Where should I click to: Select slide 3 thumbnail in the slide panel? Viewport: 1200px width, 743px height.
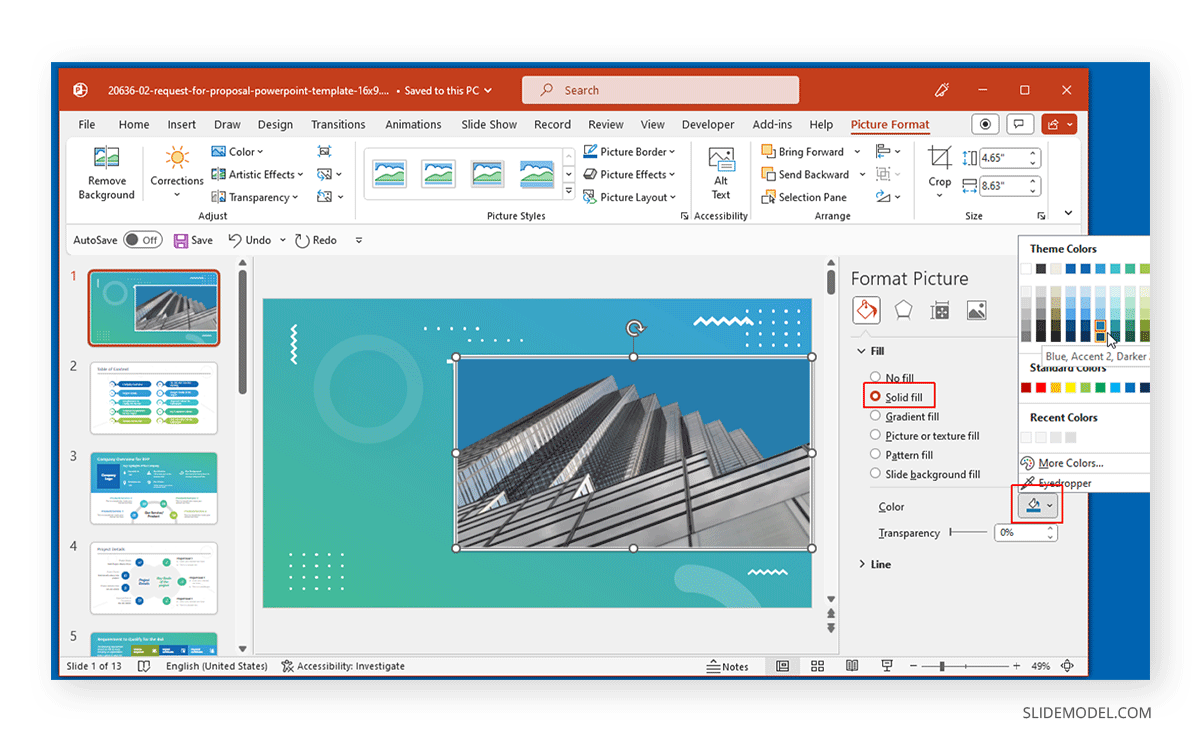154,486
